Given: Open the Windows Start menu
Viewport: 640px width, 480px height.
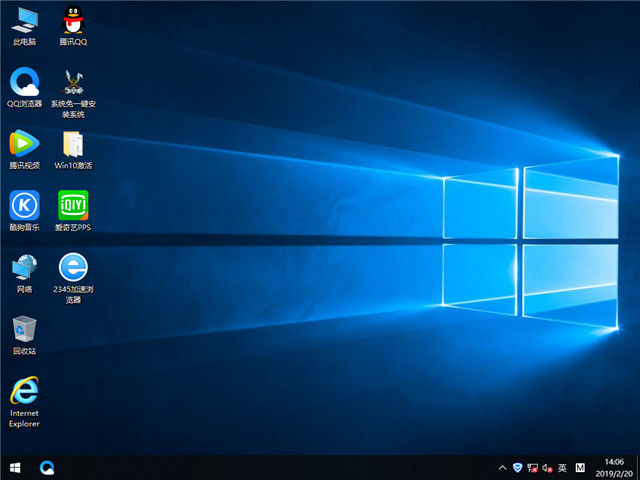Looking at the screenshot, I should 15,468.
